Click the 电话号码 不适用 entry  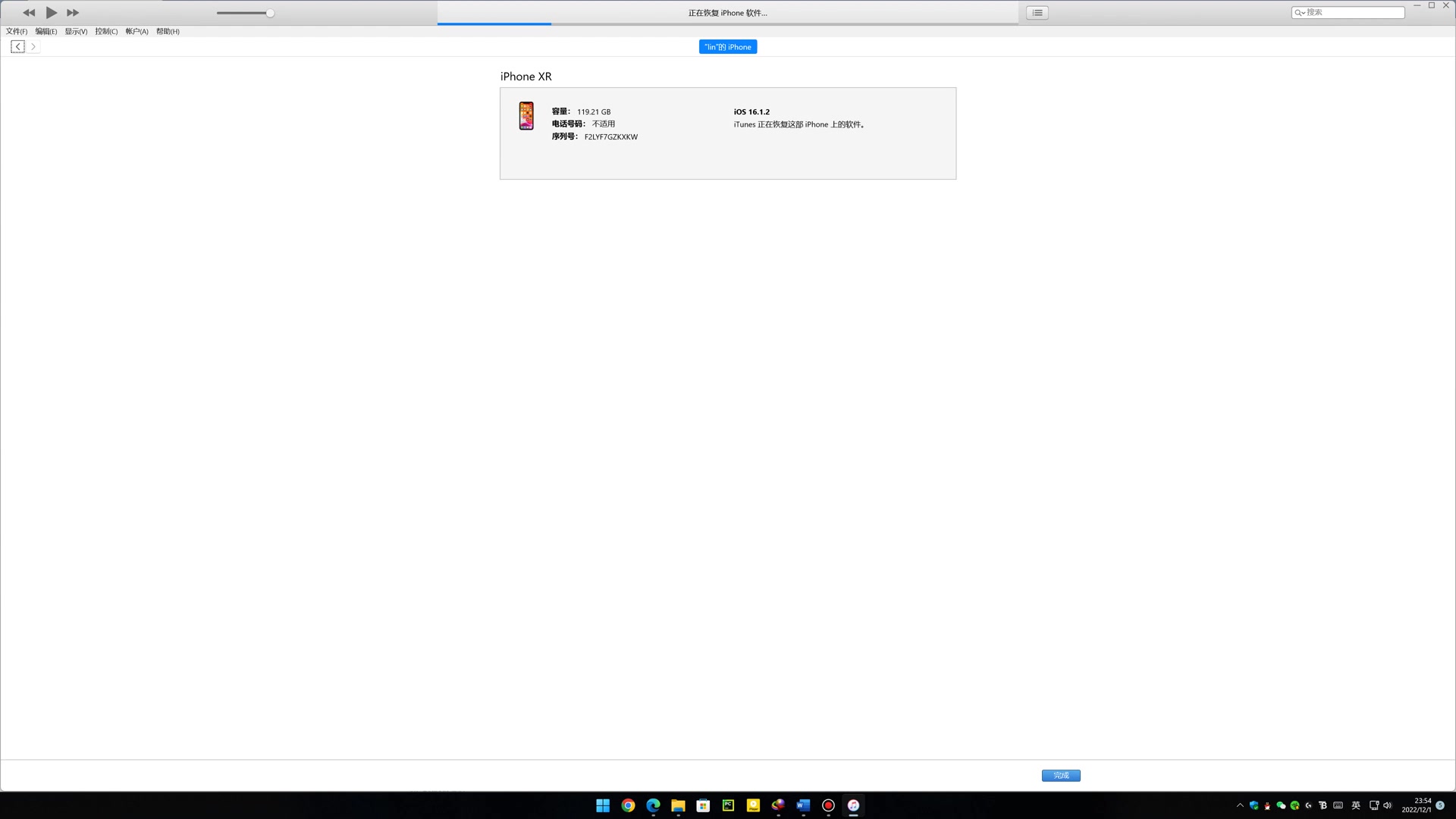point(583,124)
